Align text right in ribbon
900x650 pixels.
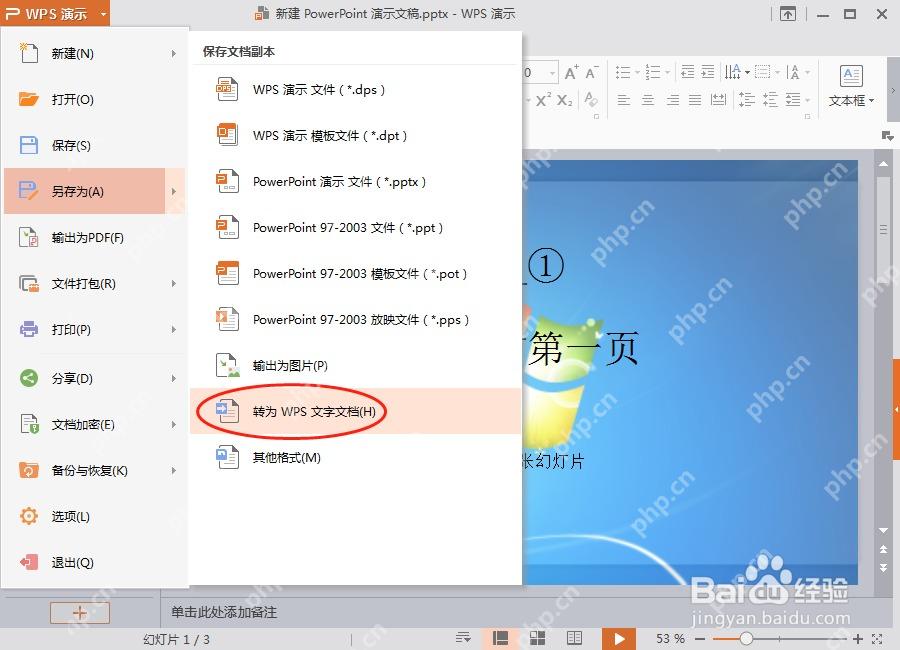(x=673, y=100)
